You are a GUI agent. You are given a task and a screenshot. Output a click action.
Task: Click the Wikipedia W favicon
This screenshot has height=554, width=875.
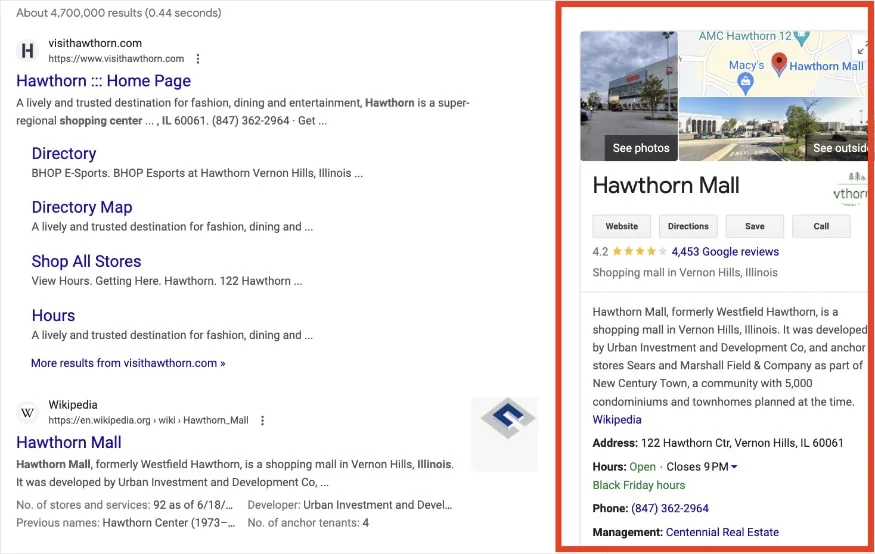[27, 412]
